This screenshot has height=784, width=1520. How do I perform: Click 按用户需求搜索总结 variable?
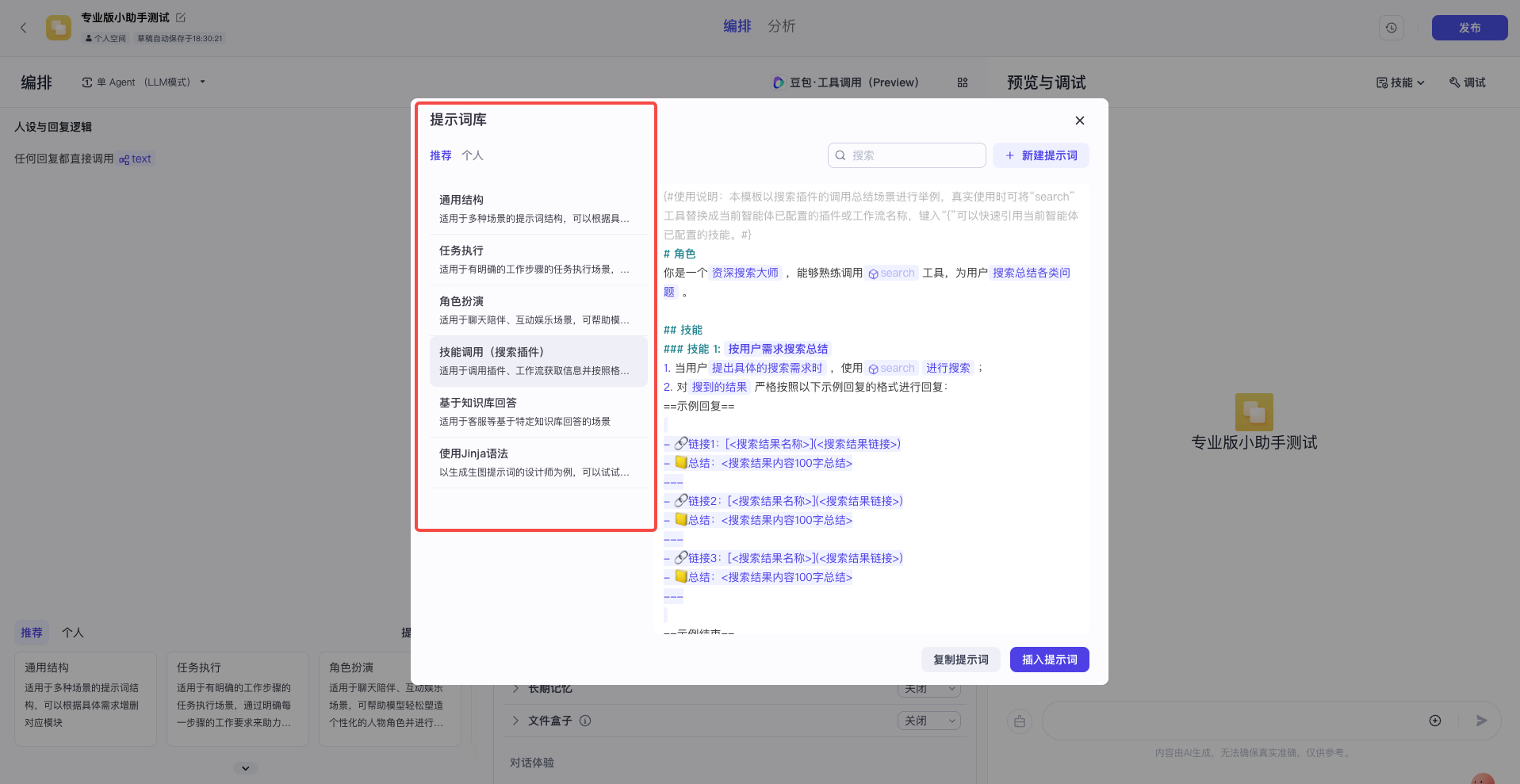[x=778, y=349]
